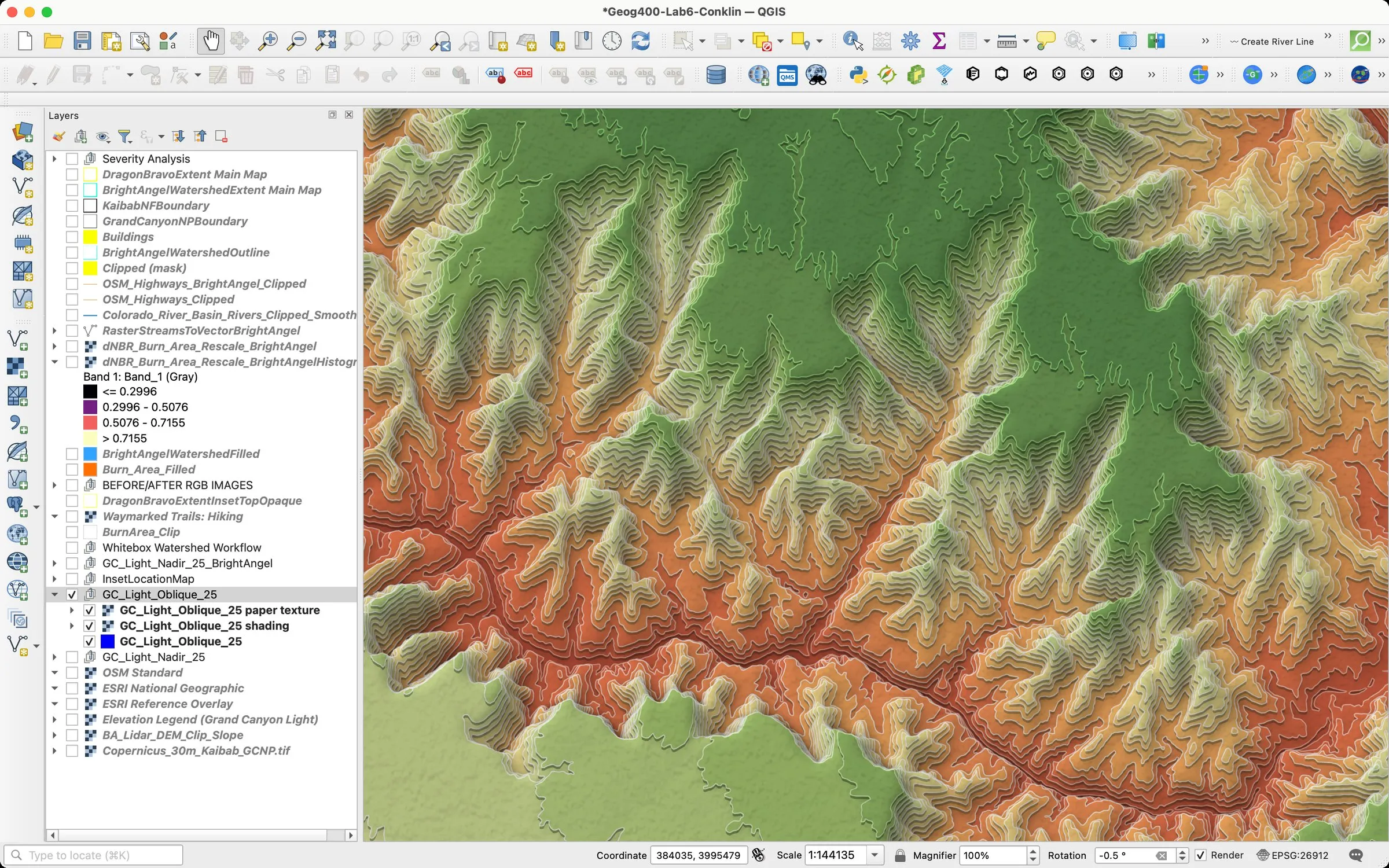Open the Python Console icon
This screenshot has width=1389, height=868.
click(x=858, y=75)
